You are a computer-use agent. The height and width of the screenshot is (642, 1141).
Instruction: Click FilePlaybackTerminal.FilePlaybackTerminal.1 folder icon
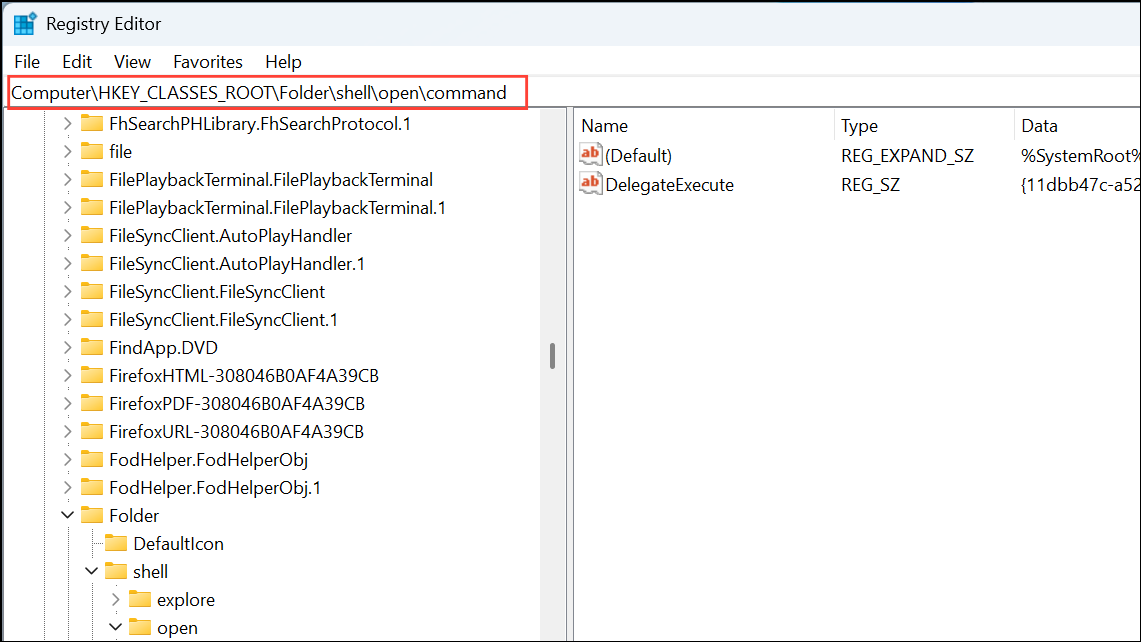pos(92,207)
